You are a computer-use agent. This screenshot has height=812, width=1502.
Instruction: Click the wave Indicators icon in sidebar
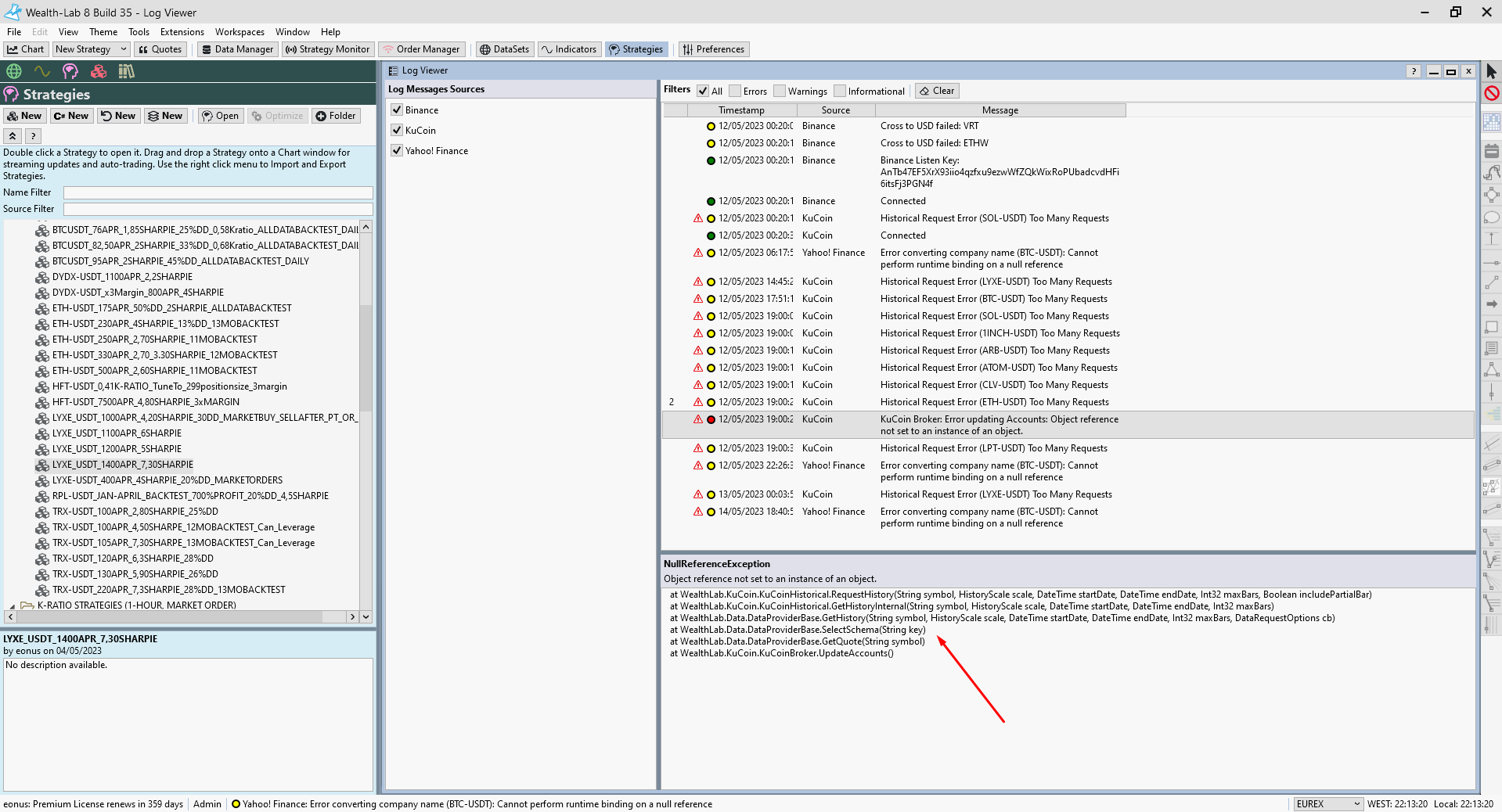click(42, 71)
